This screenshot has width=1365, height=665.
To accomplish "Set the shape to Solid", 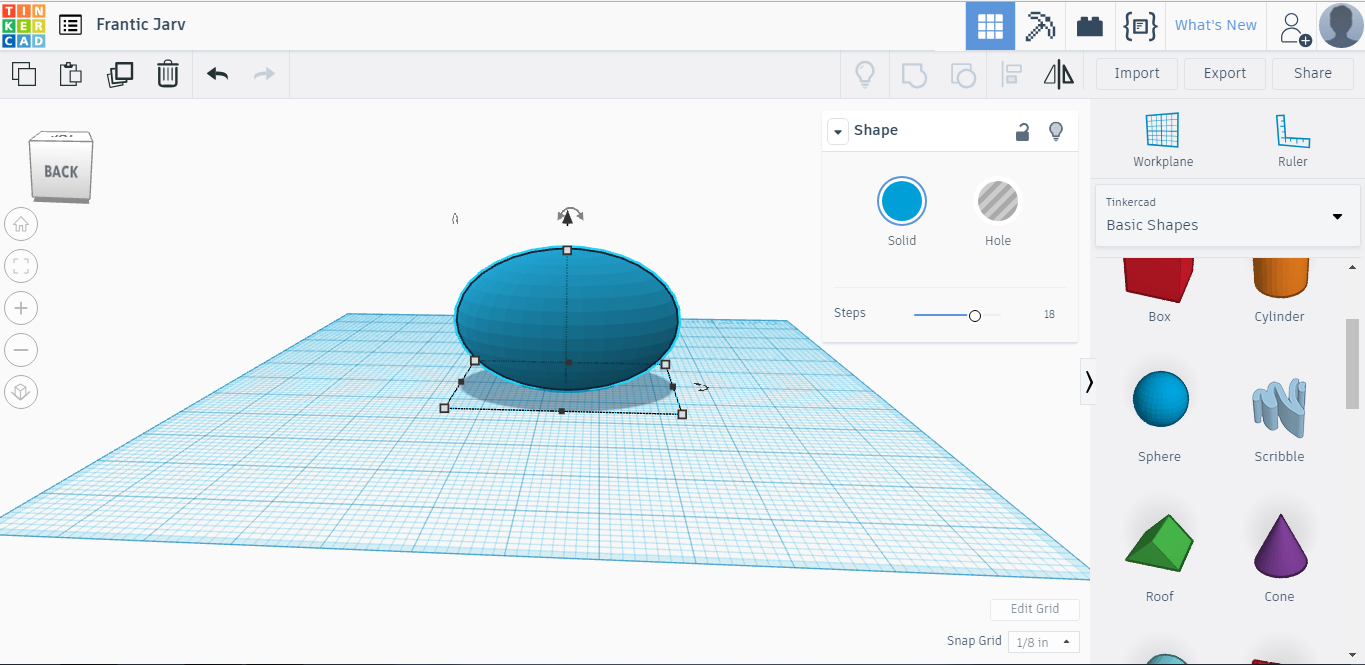I will coord(902,202).
